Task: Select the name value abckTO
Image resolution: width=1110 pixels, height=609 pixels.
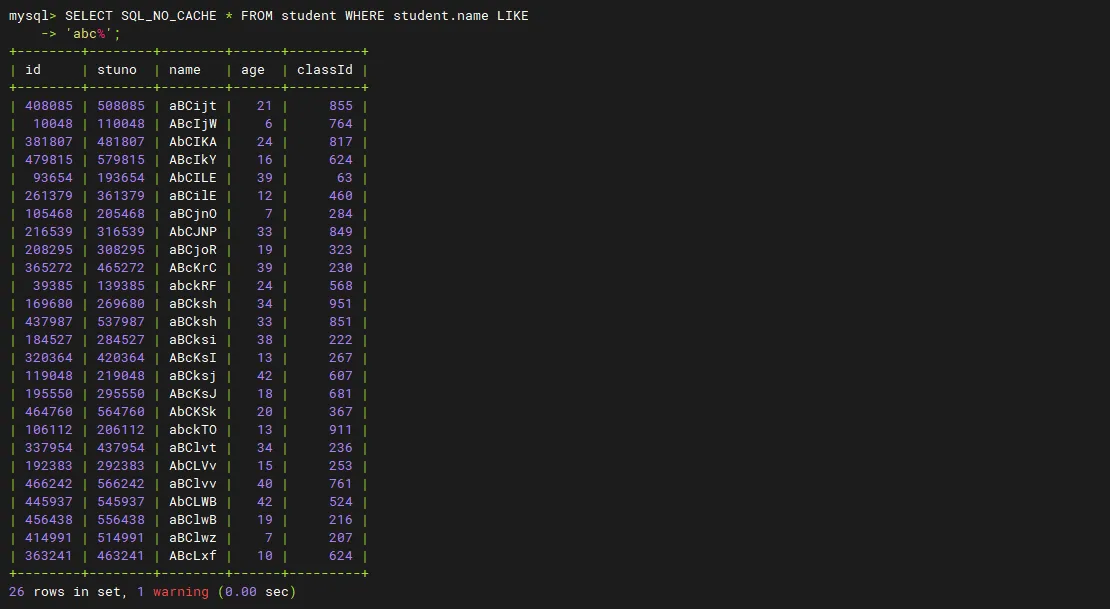Action: pos(192,430)
